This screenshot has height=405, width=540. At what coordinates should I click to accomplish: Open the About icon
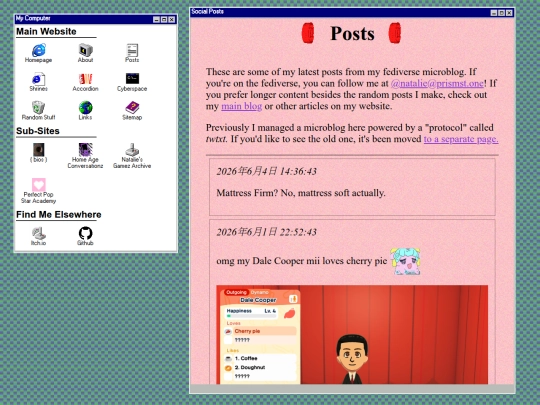click(x=85, y=53)
